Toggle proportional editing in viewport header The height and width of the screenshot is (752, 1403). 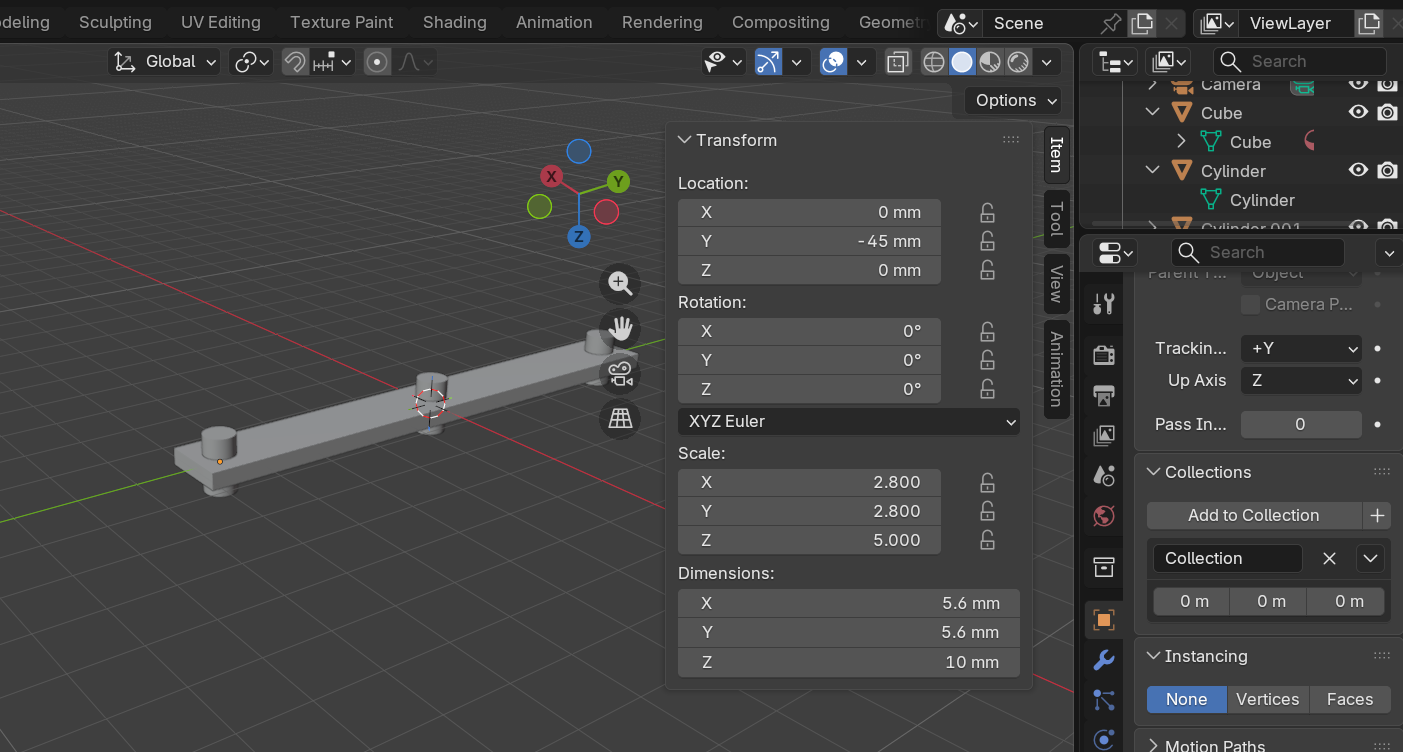pyautogui.click(x=377, y=62)
